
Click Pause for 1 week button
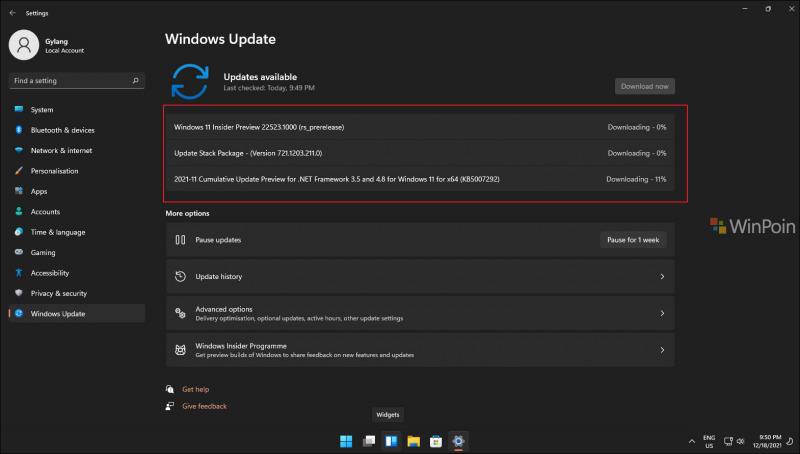tap(633, 240)
